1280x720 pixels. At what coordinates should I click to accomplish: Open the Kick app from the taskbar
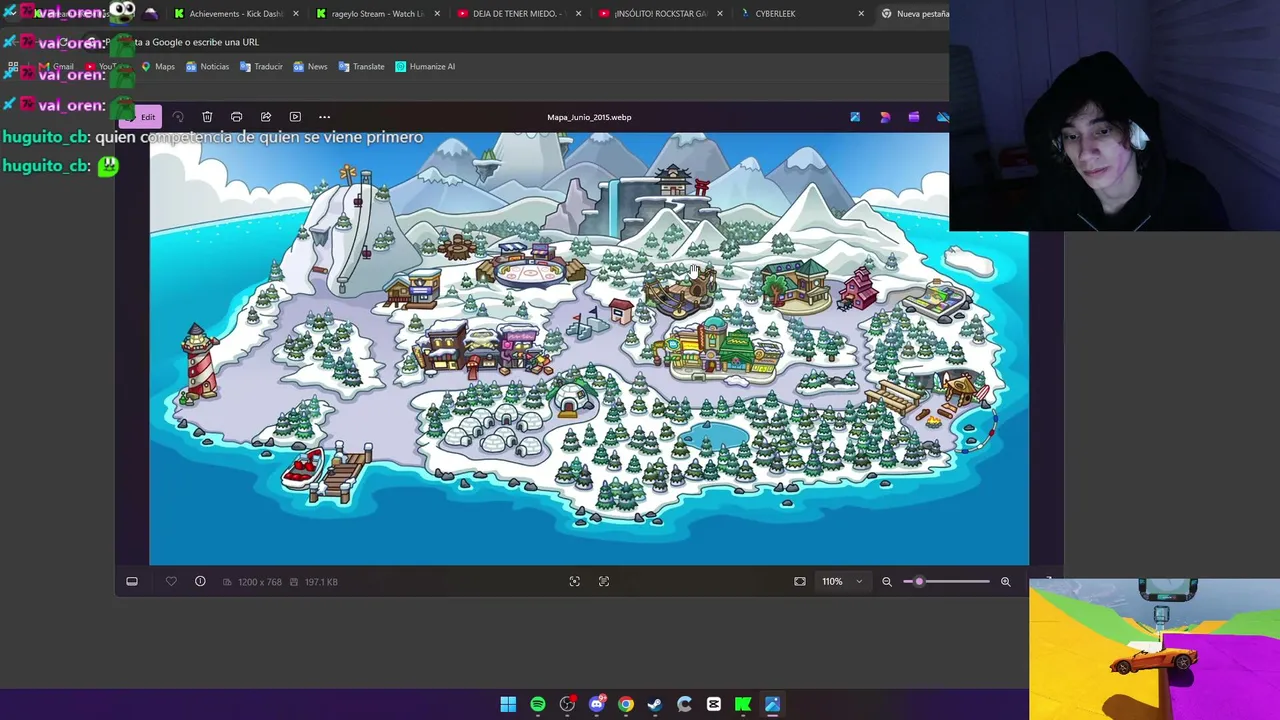(743, 705)
